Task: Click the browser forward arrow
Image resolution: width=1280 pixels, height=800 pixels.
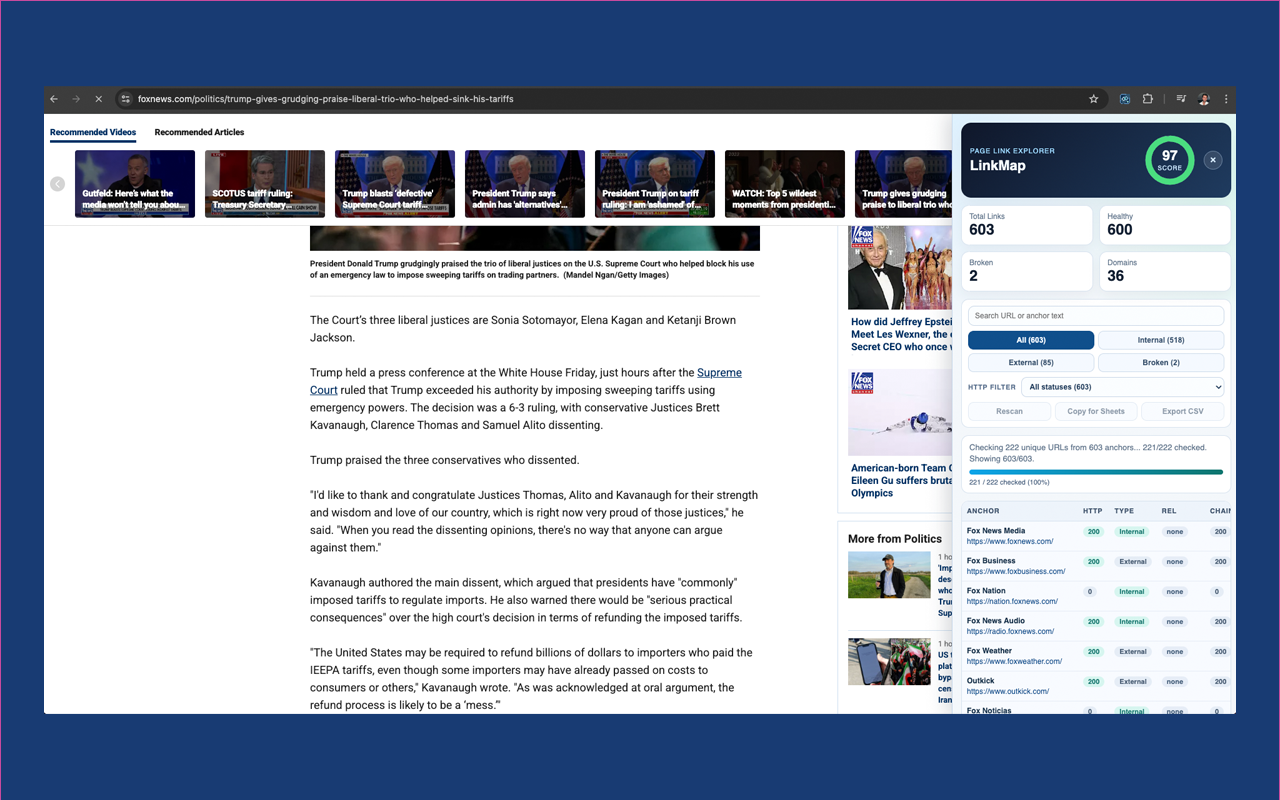Action: coord(76,99)
